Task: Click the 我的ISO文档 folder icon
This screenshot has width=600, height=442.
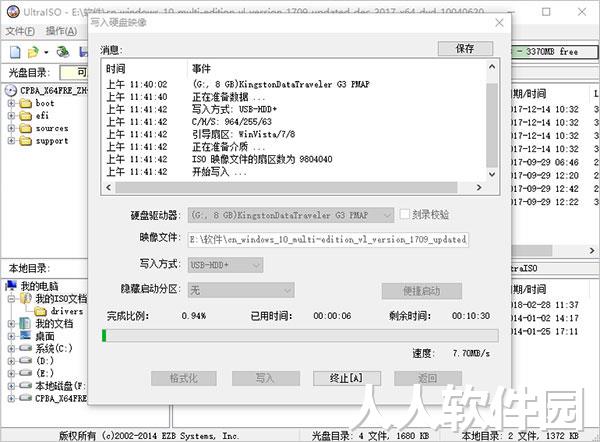Action: pos(26,298)
